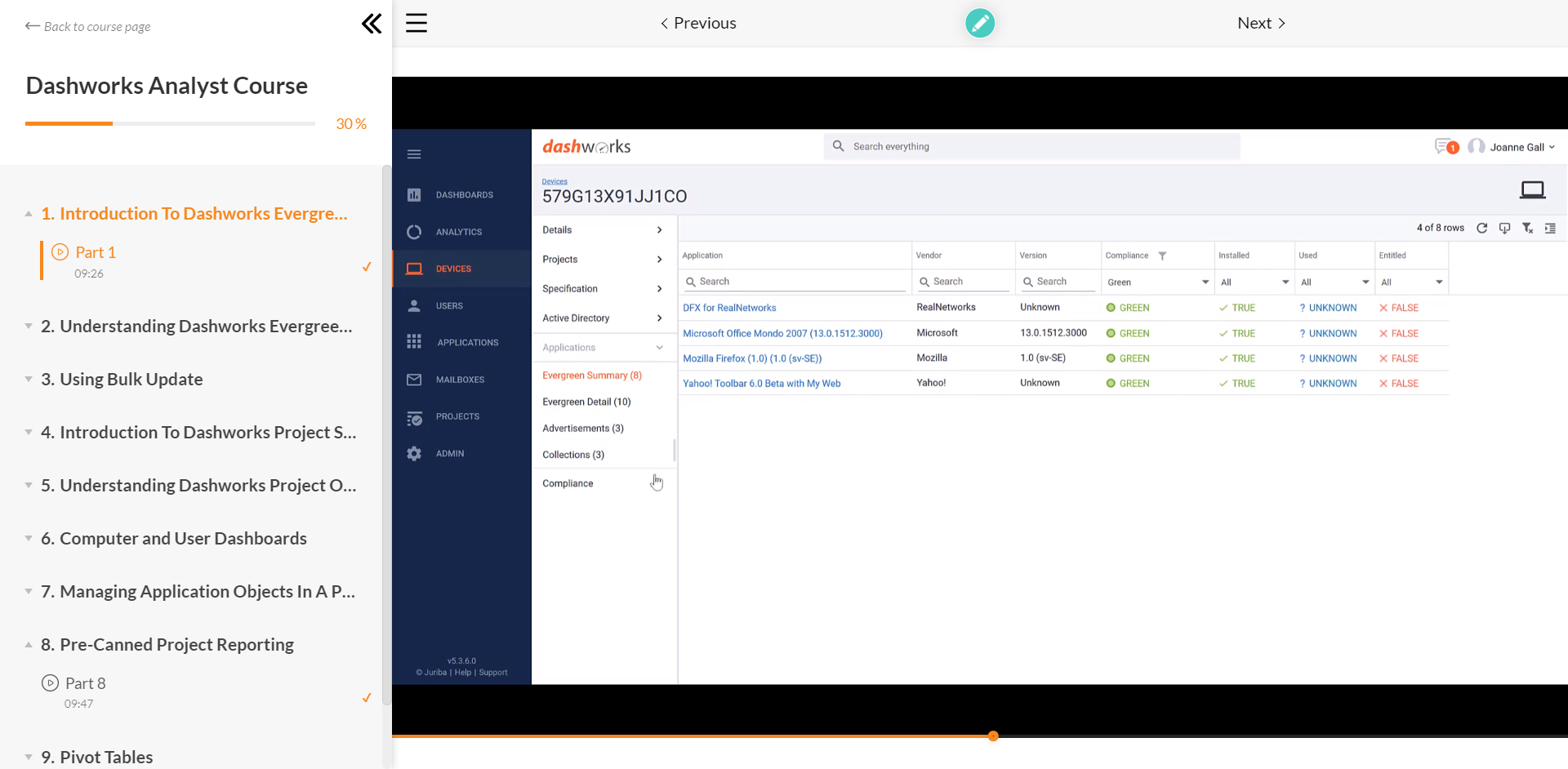The image size is (1568, 769).
Task: Expand the Details menu chevron
Action: click(x=659, y=230)
